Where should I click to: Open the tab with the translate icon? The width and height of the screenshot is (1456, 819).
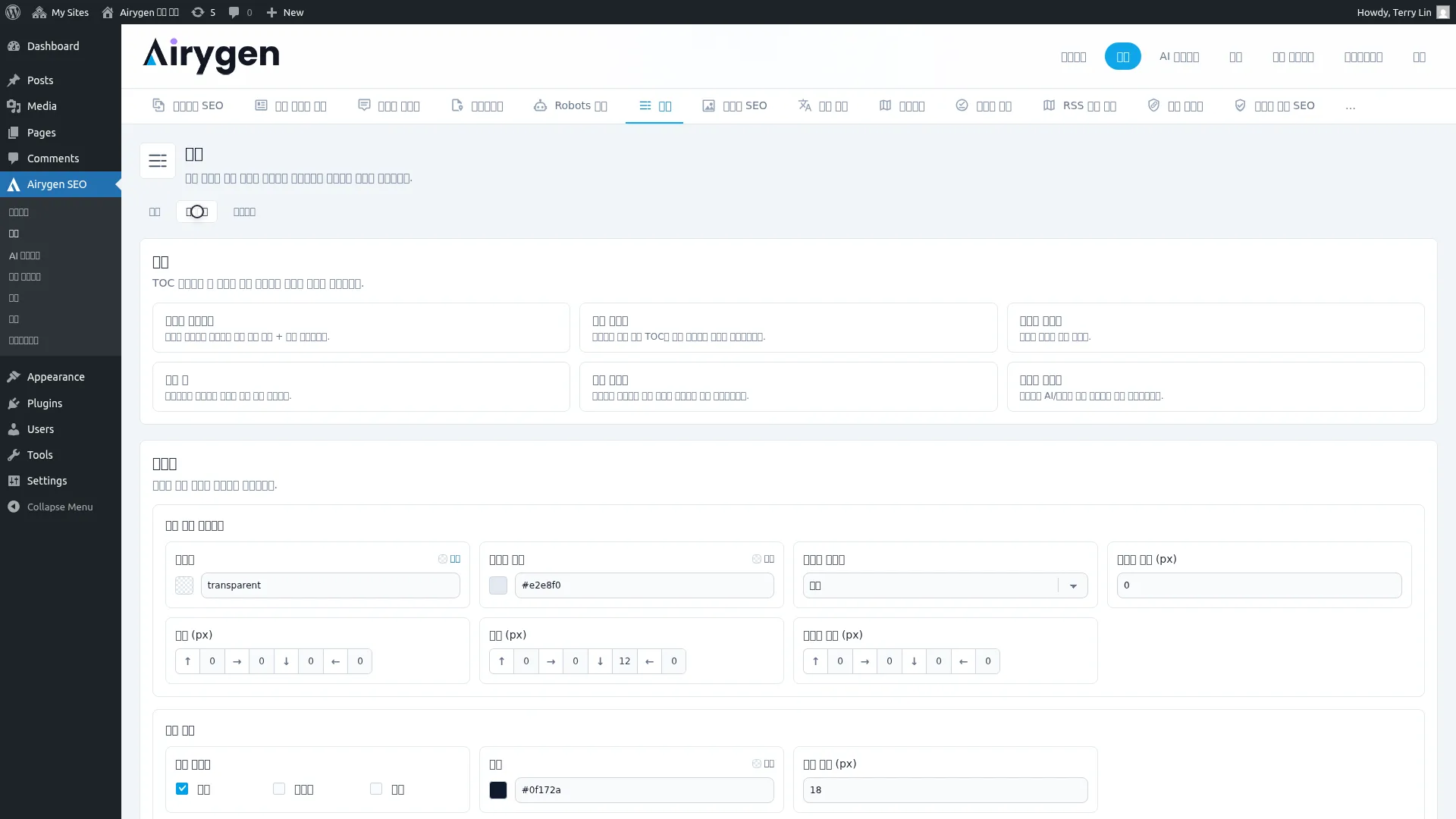pos(823,105)
